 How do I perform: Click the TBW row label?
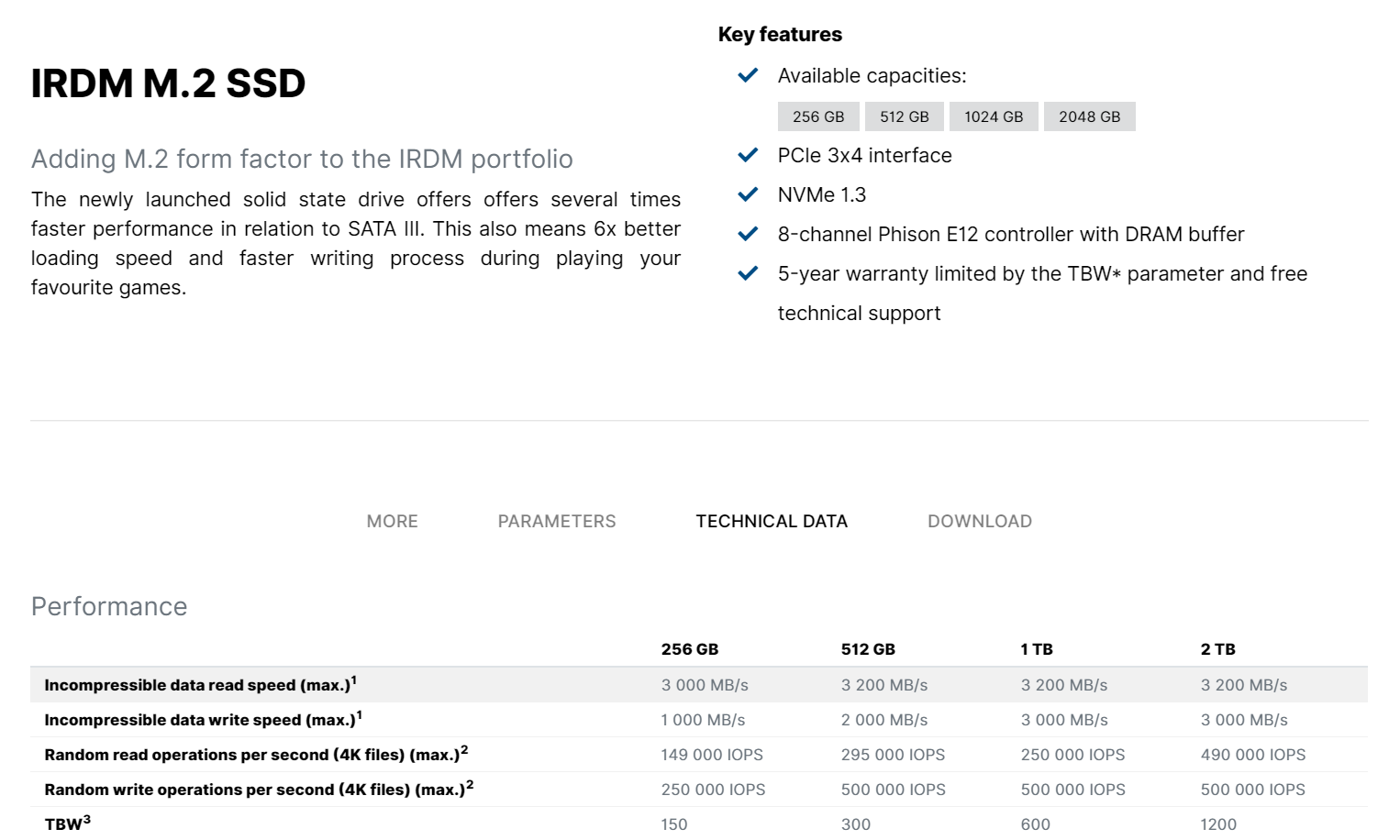tap(67, 823)
